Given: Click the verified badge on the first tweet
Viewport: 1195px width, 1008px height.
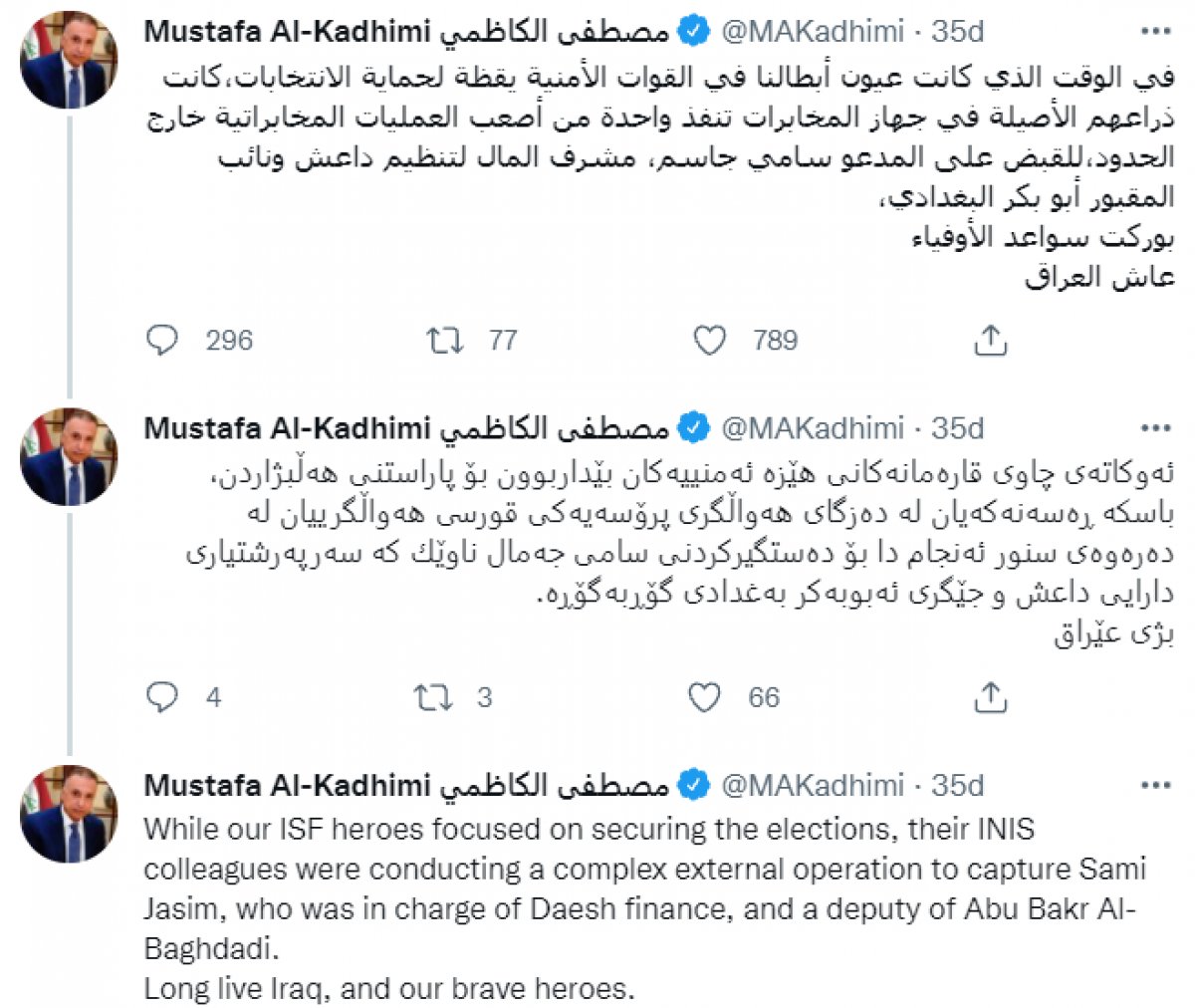Looking at the screenshot, I should click(693, 32).
